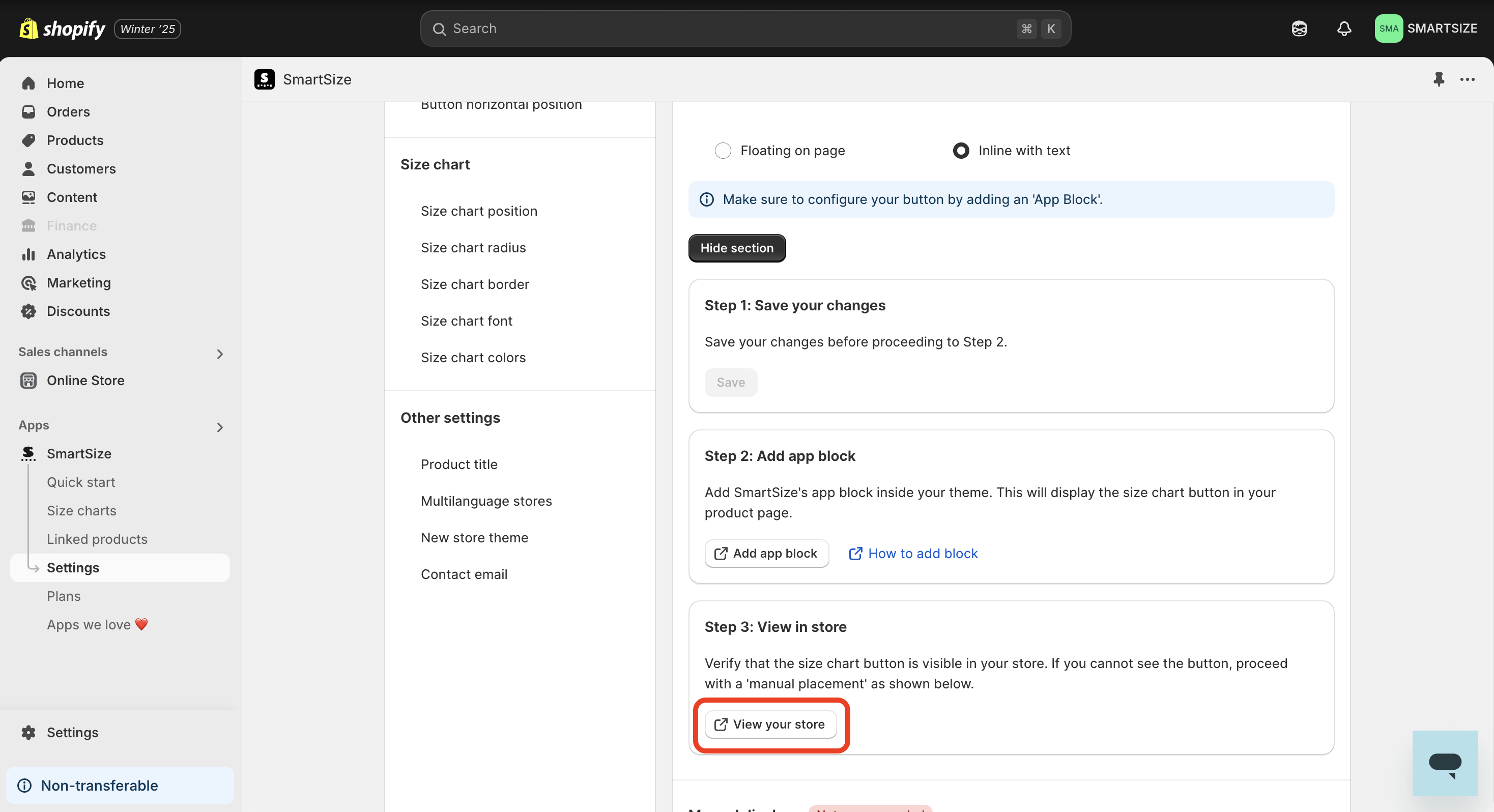Select the Inline with text radio
The image size is (1494, 812).
(961, 151)
